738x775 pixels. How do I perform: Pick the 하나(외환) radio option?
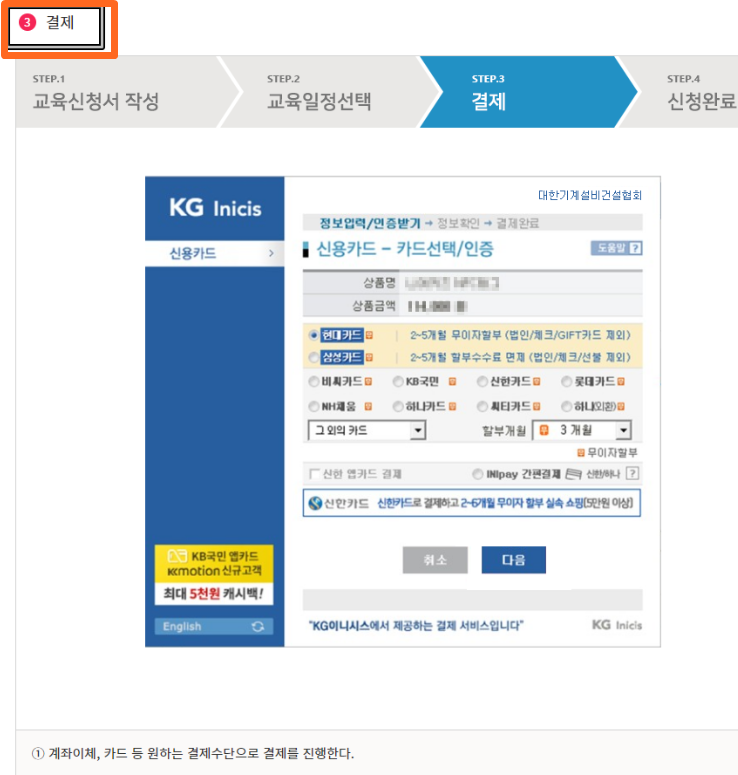pyautogui.click(x=566, y=406)
